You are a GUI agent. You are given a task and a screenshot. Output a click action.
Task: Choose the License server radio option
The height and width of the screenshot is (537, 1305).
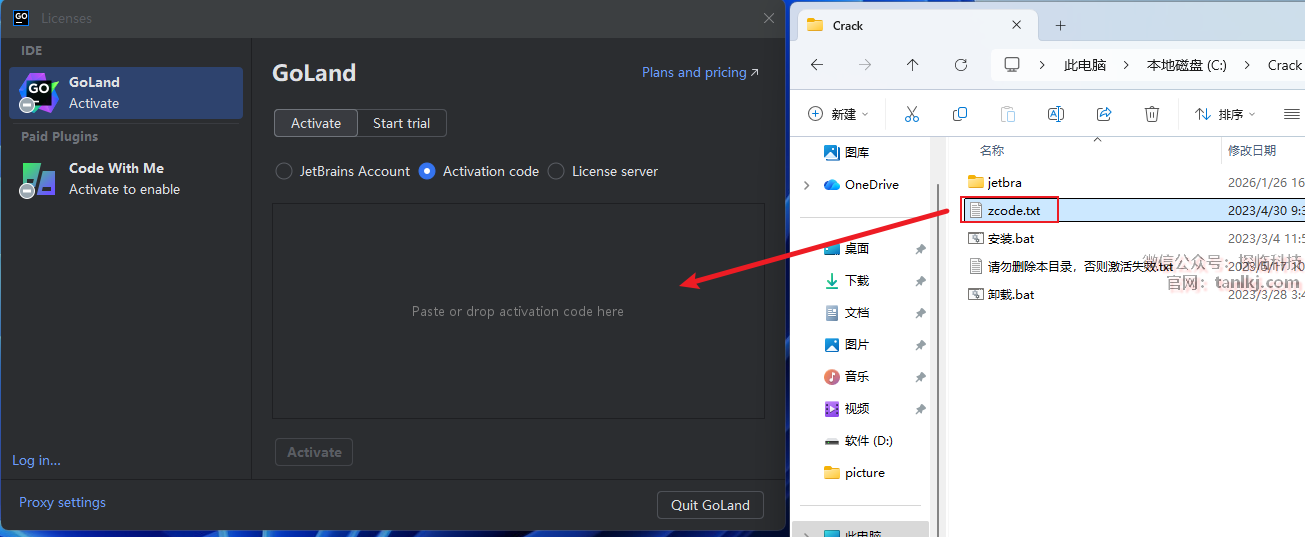coord(556,171)
